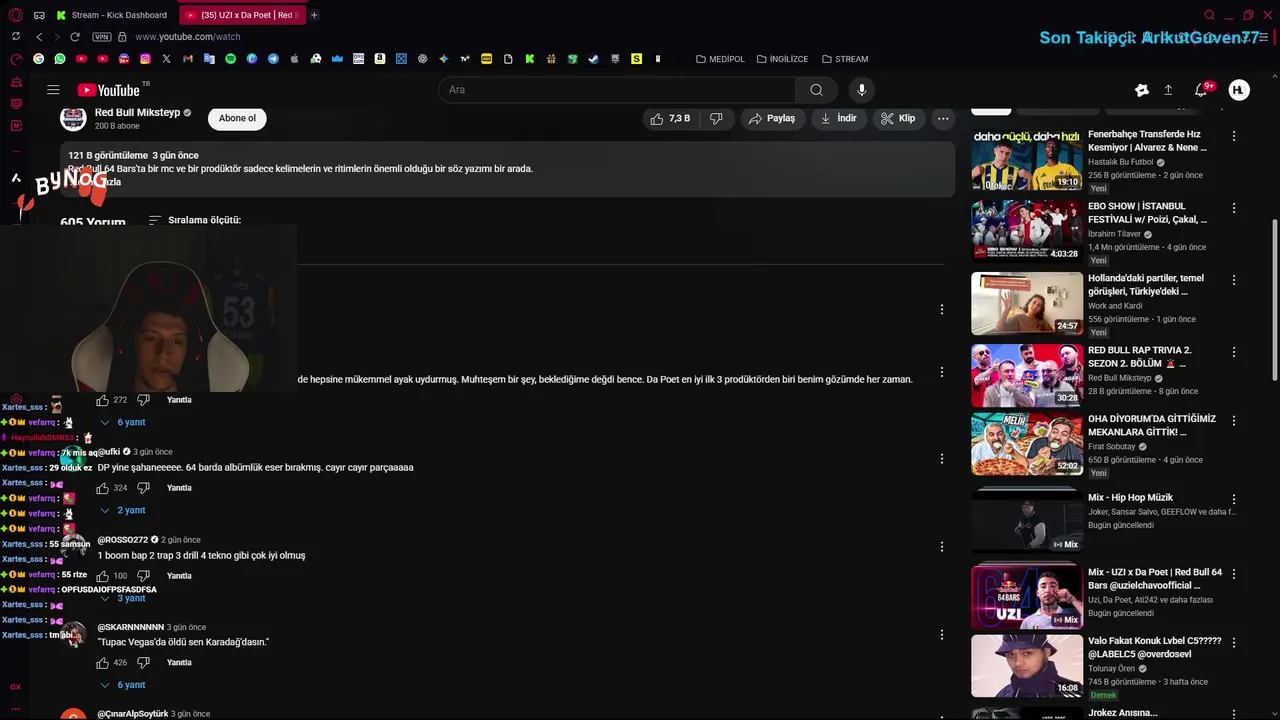Click the Abone ol subscribe button
1280x720 pixels.
pyautogui.click(x=237, y=118)
